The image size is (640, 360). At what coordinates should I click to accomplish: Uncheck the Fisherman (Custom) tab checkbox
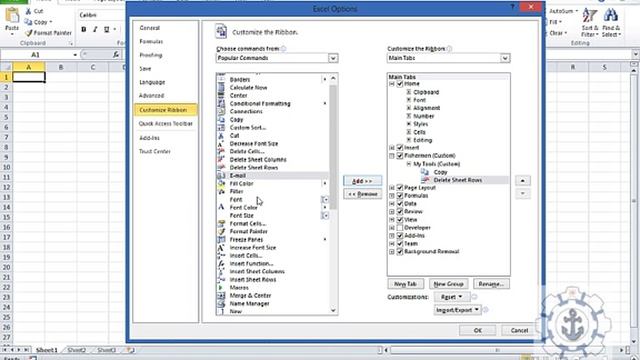[400, 156]
